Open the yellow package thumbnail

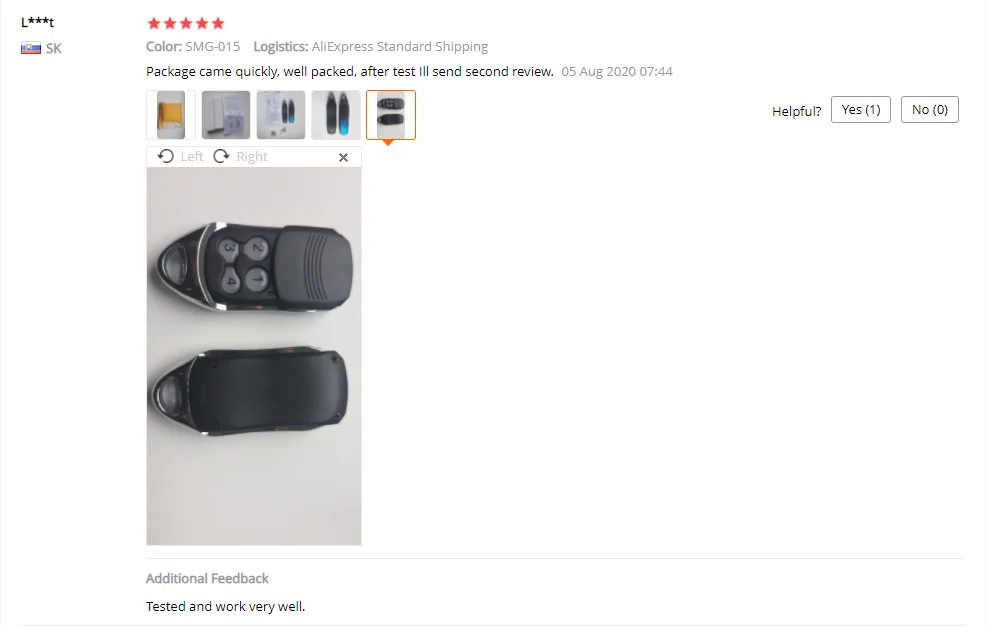click(x=171, y=114)
